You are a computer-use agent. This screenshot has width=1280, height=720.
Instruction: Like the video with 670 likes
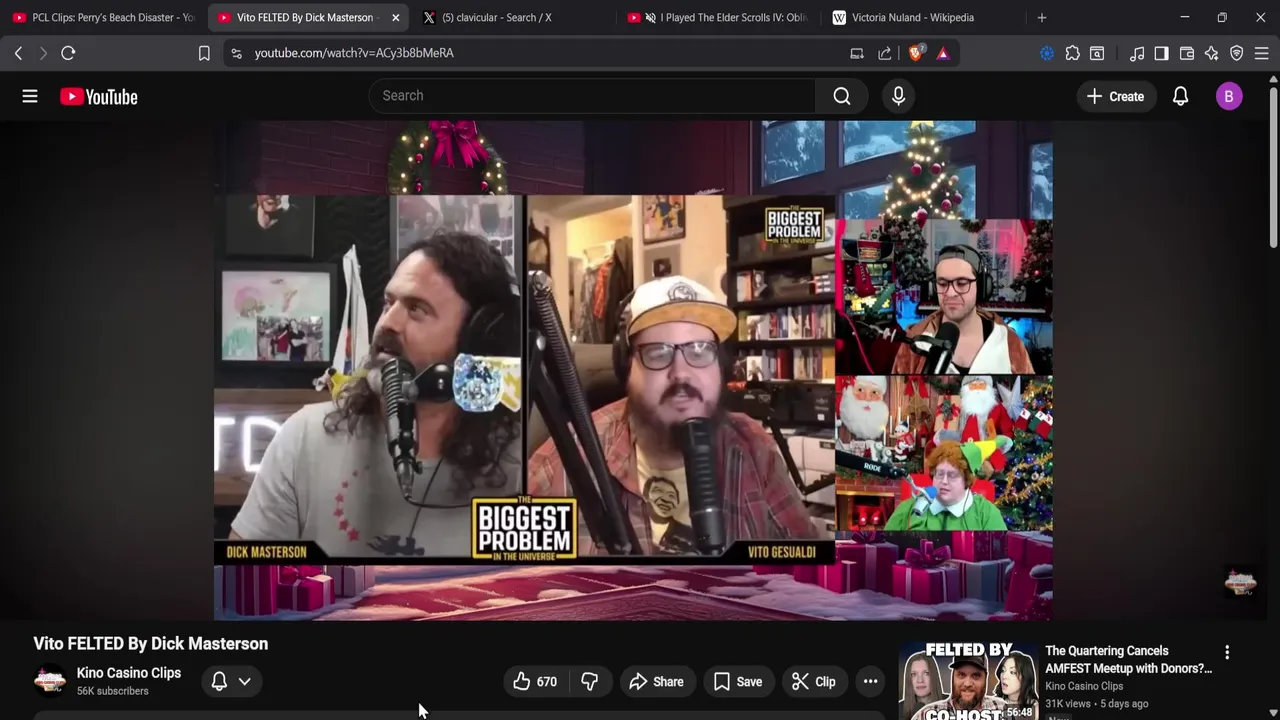535,682
